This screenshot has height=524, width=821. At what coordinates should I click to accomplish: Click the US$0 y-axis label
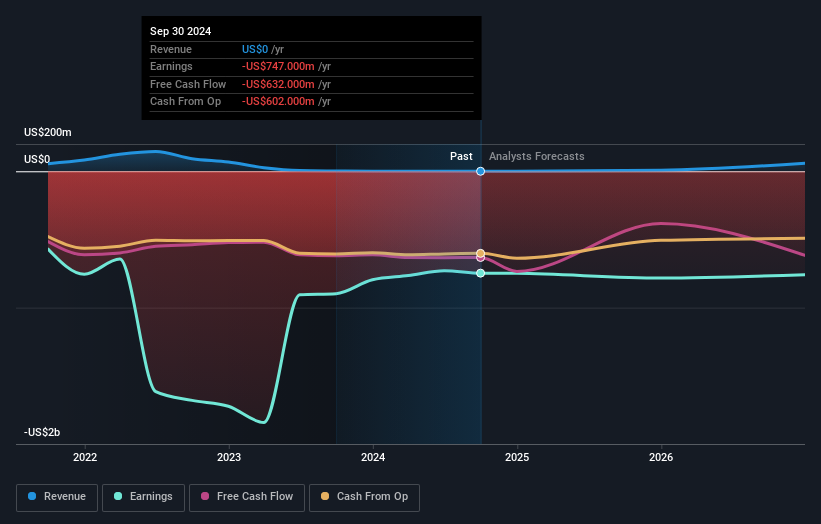pyautogui.click(x=37, y=159)
